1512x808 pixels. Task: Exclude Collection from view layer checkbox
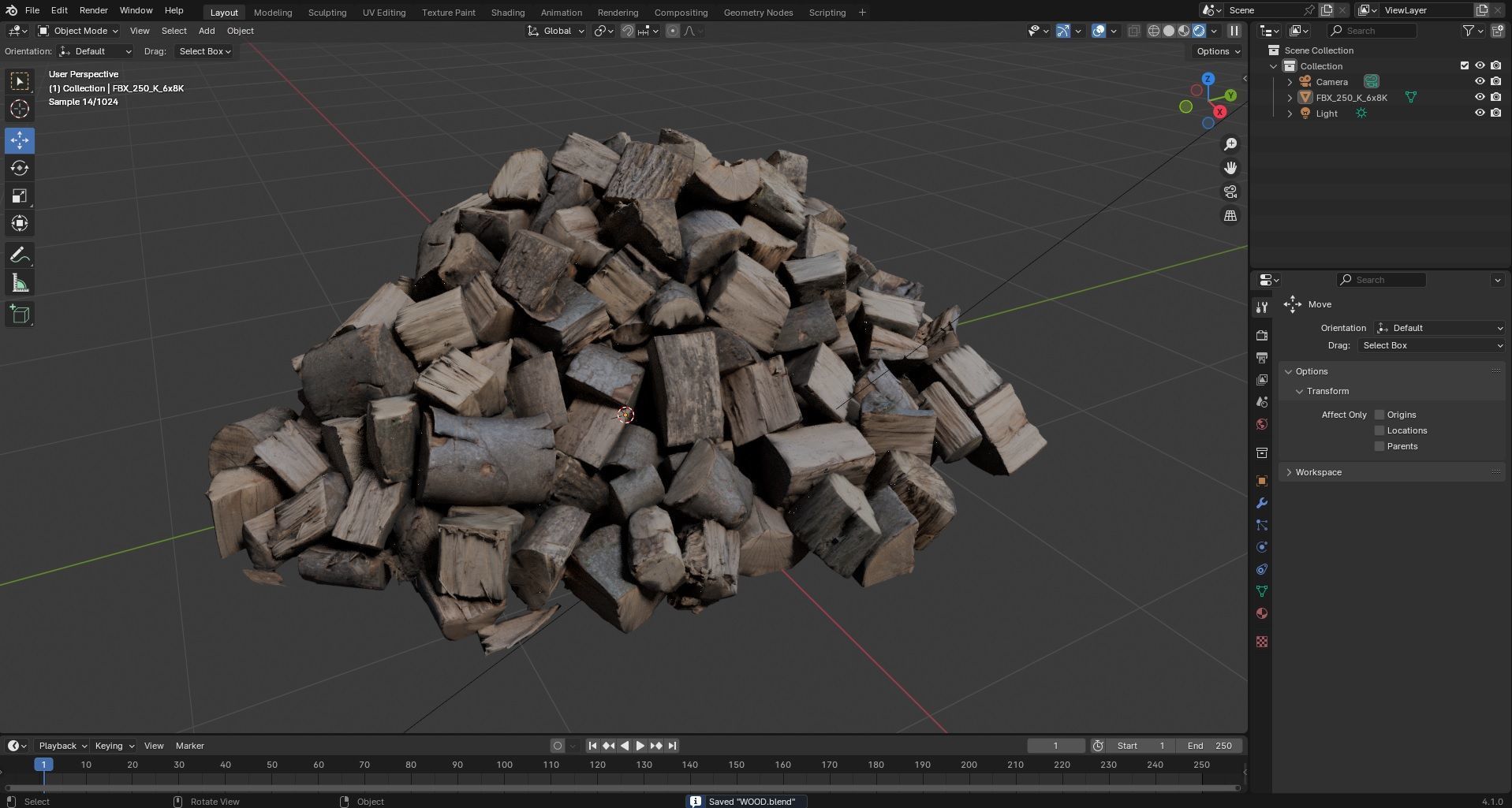click(1465, 65)
